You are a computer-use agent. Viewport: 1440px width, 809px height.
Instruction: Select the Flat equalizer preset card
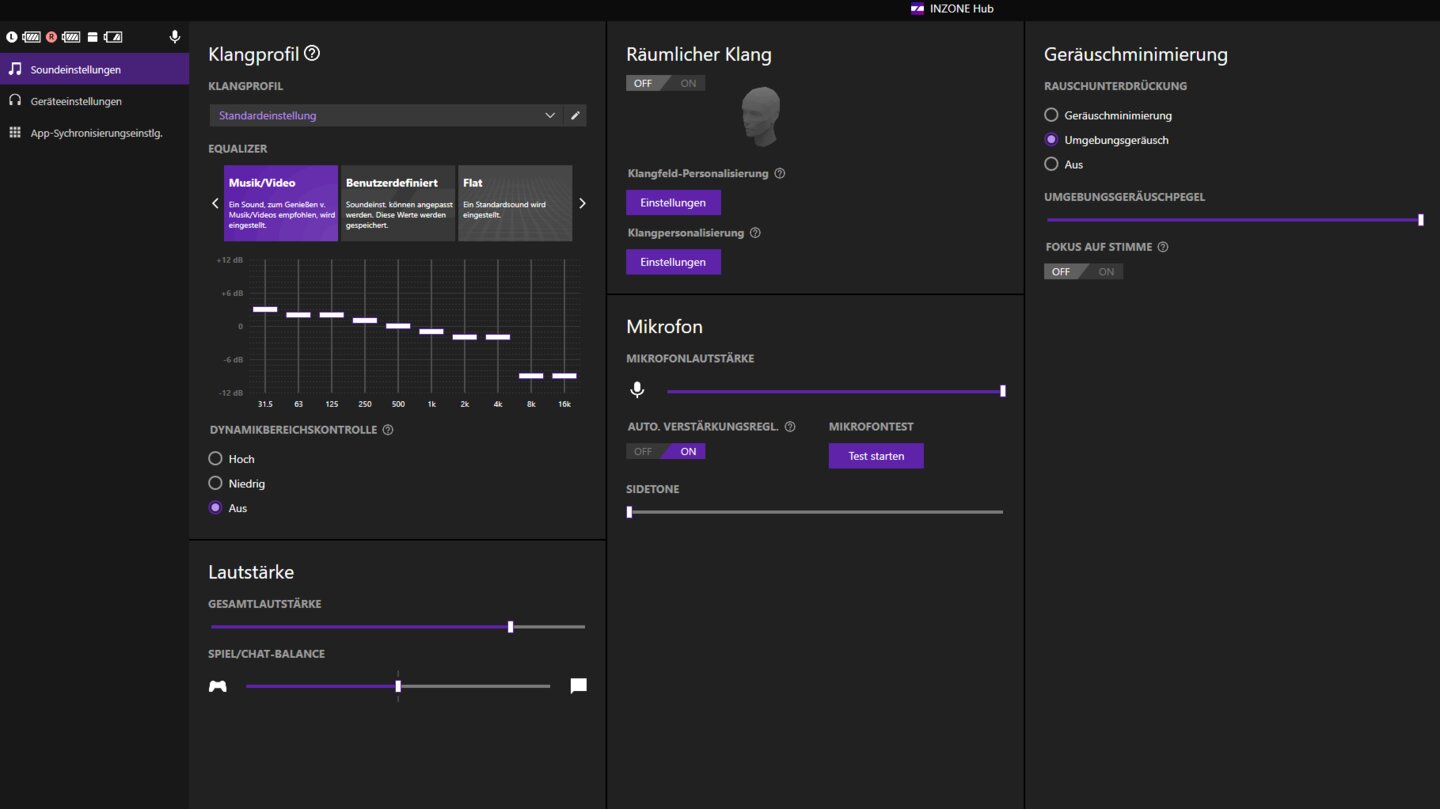pos(515,203)
